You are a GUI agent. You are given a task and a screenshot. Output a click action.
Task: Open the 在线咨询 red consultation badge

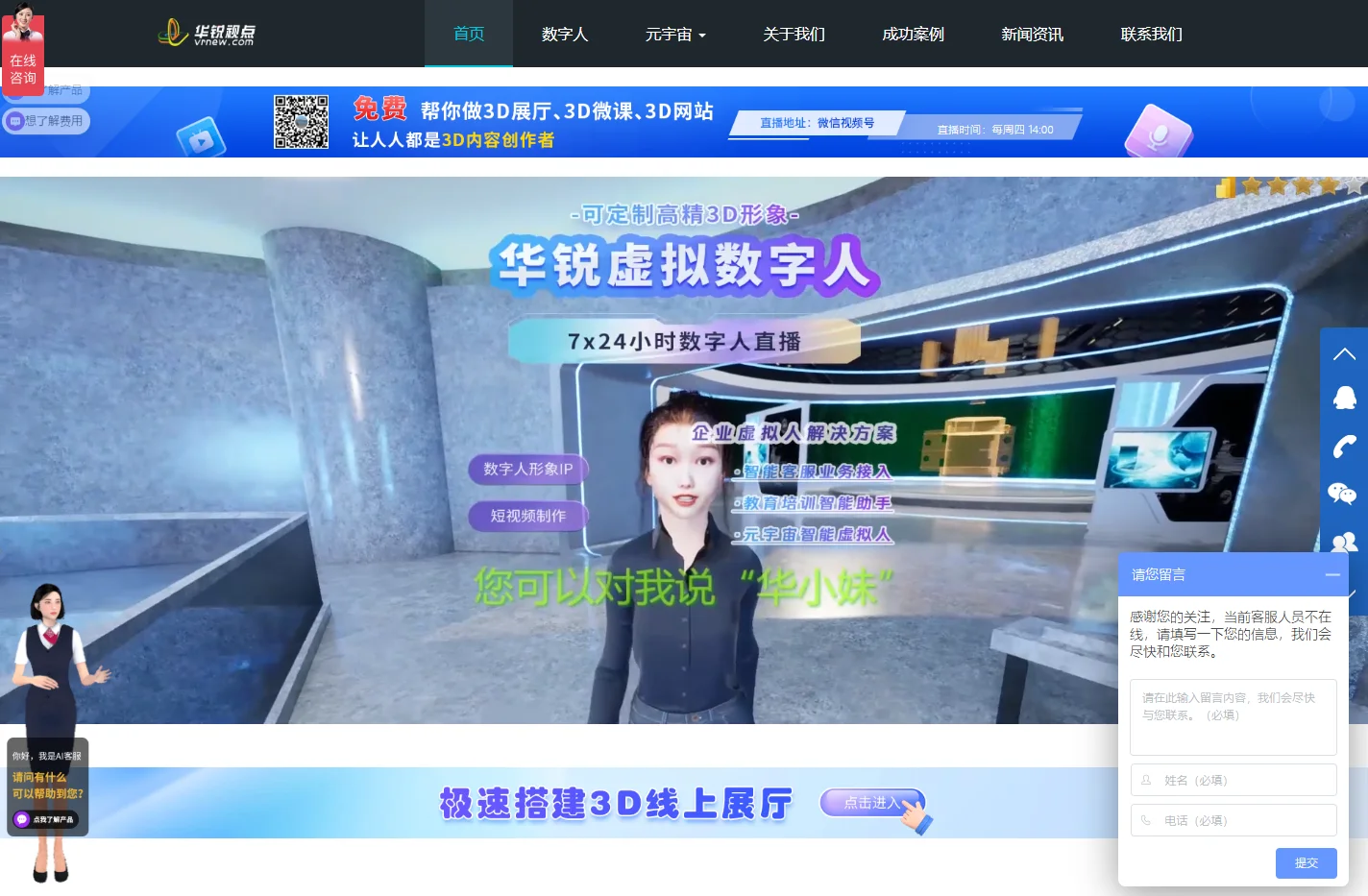(22, 48)
